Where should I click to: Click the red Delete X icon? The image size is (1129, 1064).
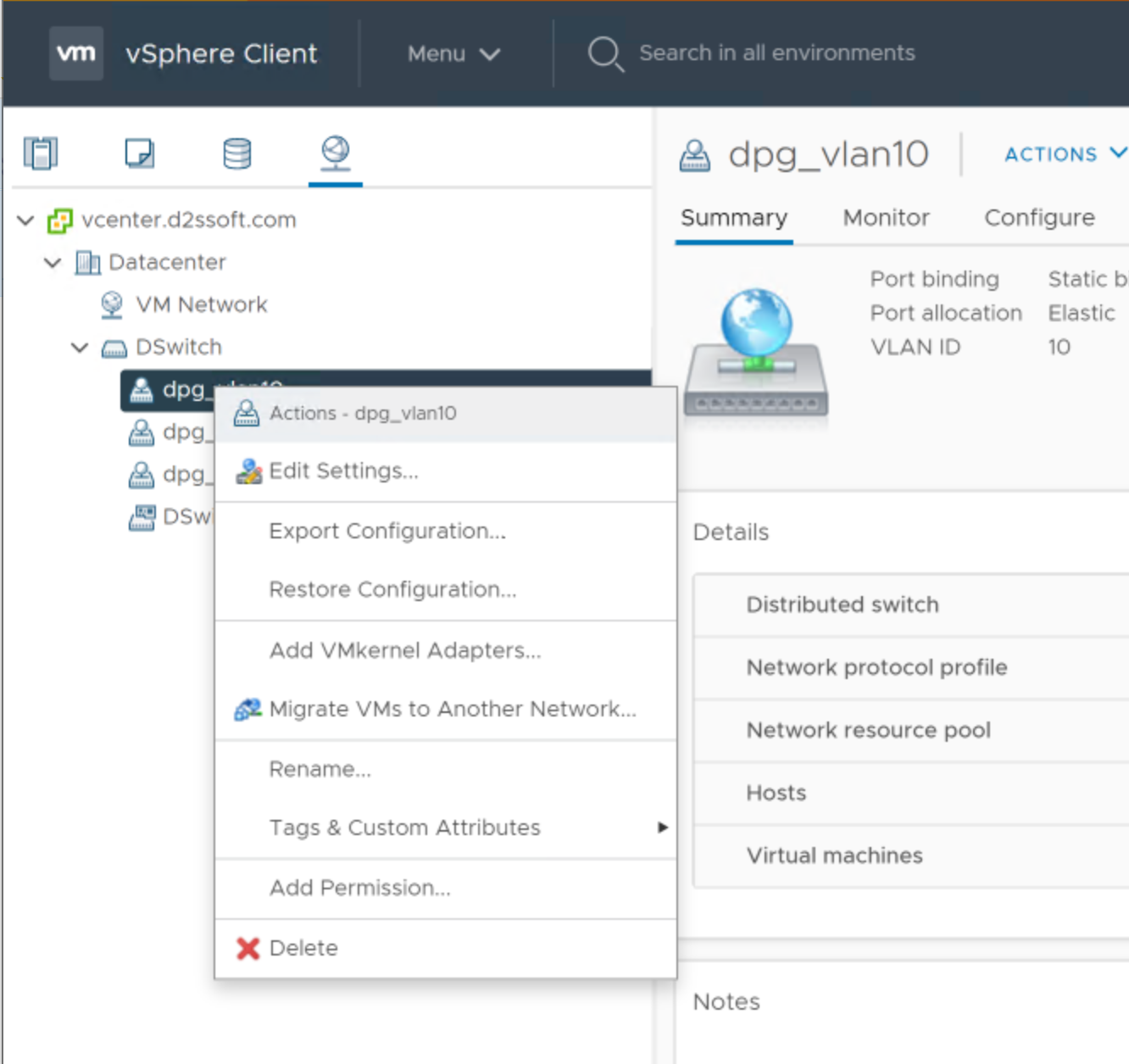(247, 949)
